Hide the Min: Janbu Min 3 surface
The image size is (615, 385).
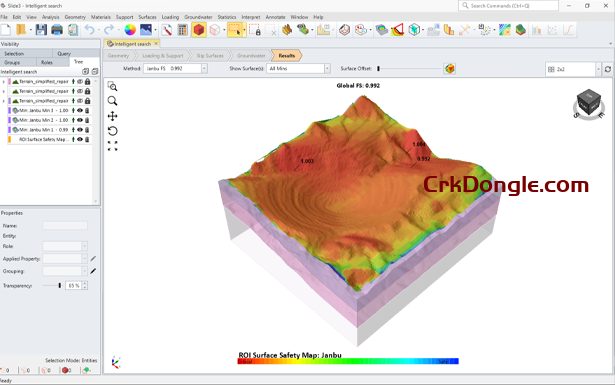pyautogui.click(x=80, y=111)
